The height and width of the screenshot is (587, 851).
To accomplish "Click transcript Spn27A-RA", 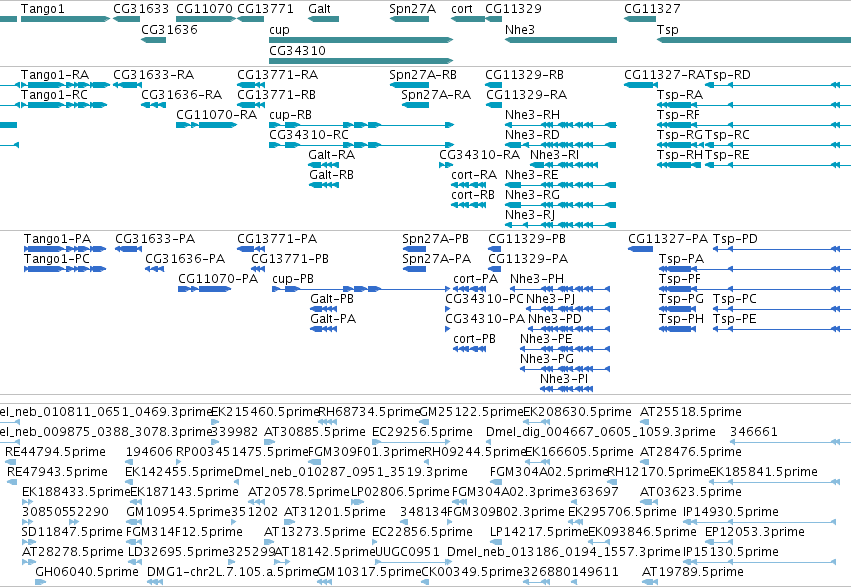I will pyautogui.click(x=436, y=95).
